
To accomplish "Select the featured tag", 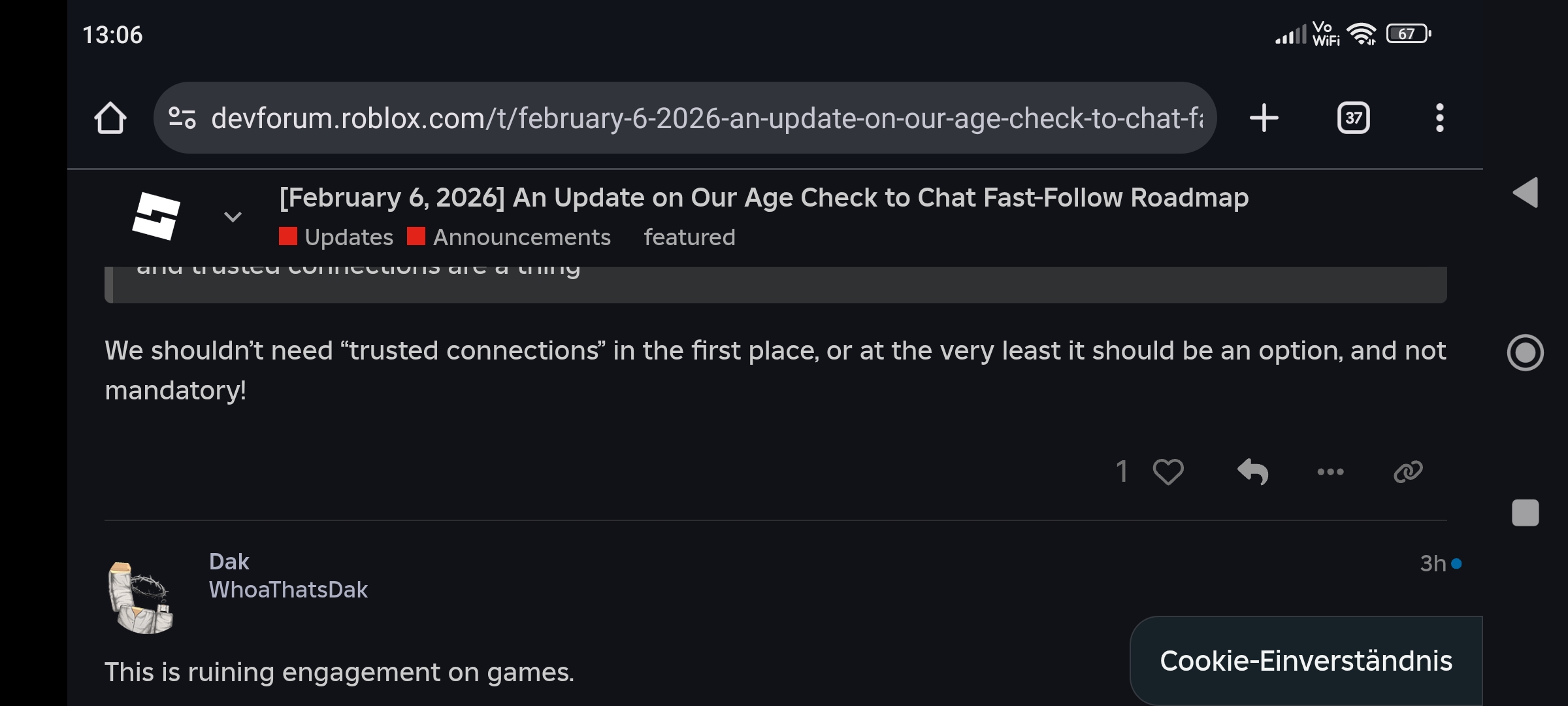I will point(689,237).
